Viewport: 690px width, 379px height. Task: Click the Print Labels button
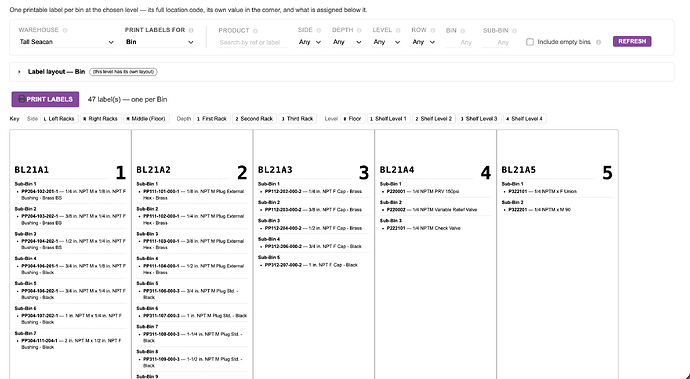click(x=45, y=99)
